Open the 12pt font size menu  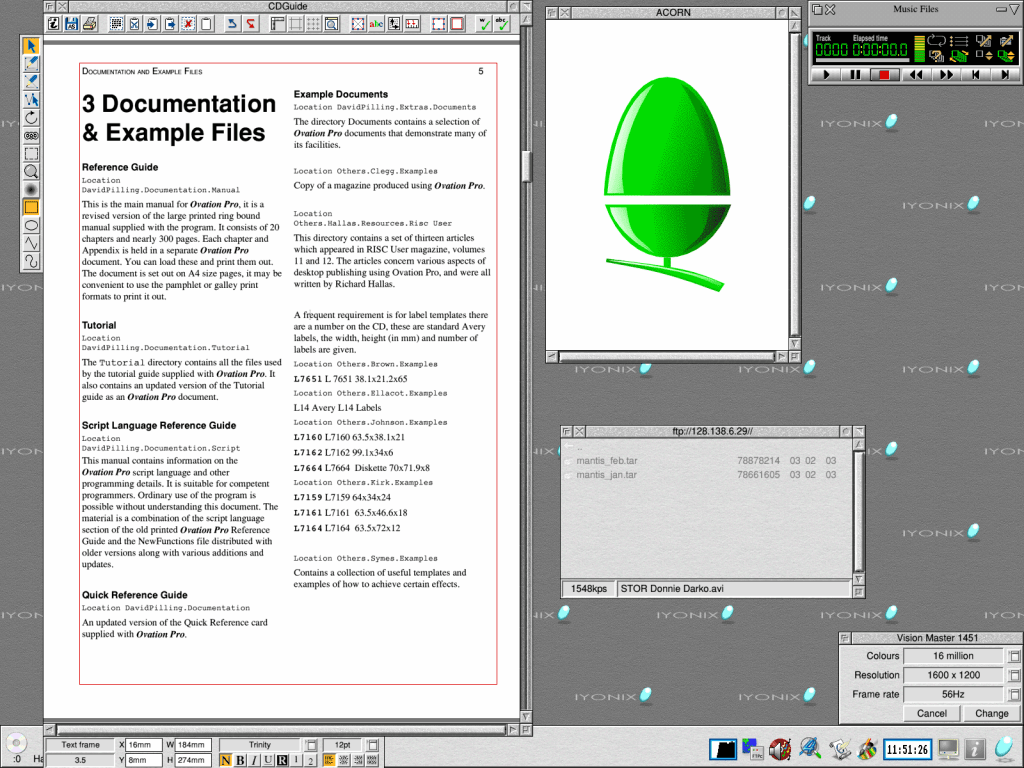point(373,745)
